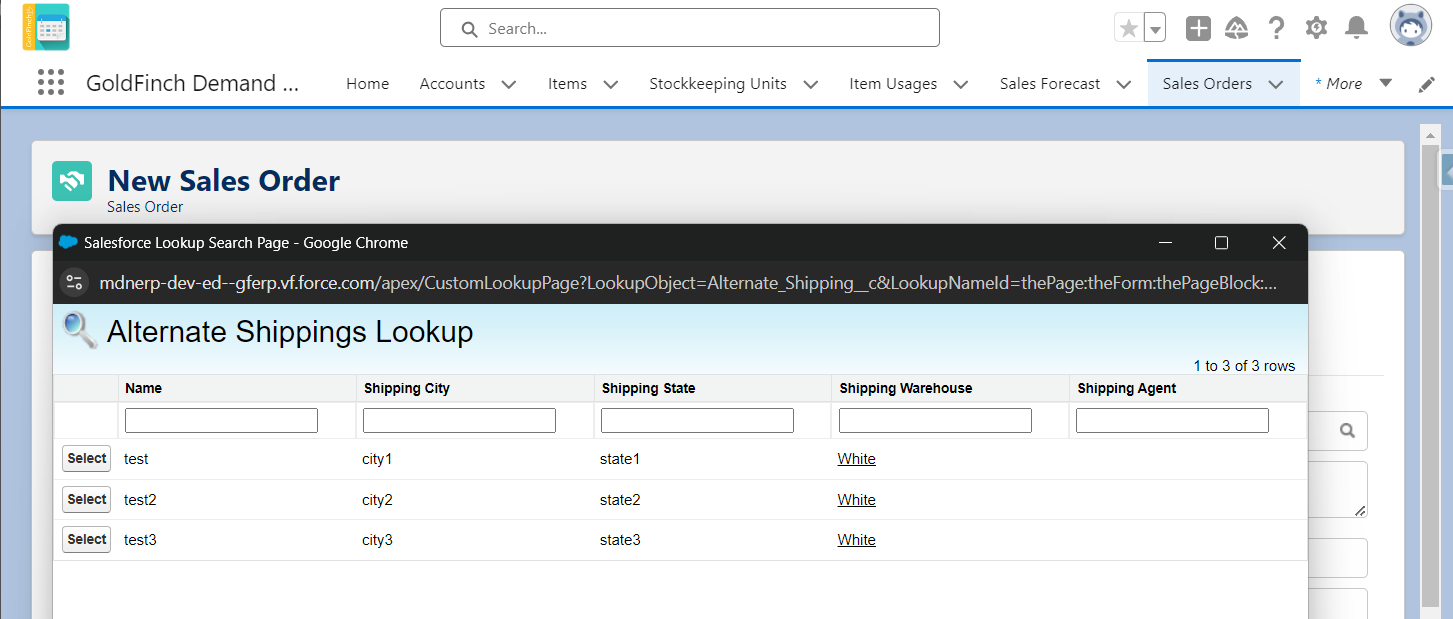The height and width of the screenshot is (619, 1453).
Task: Click the state3 cell
Action: click(x=620, y=540)
